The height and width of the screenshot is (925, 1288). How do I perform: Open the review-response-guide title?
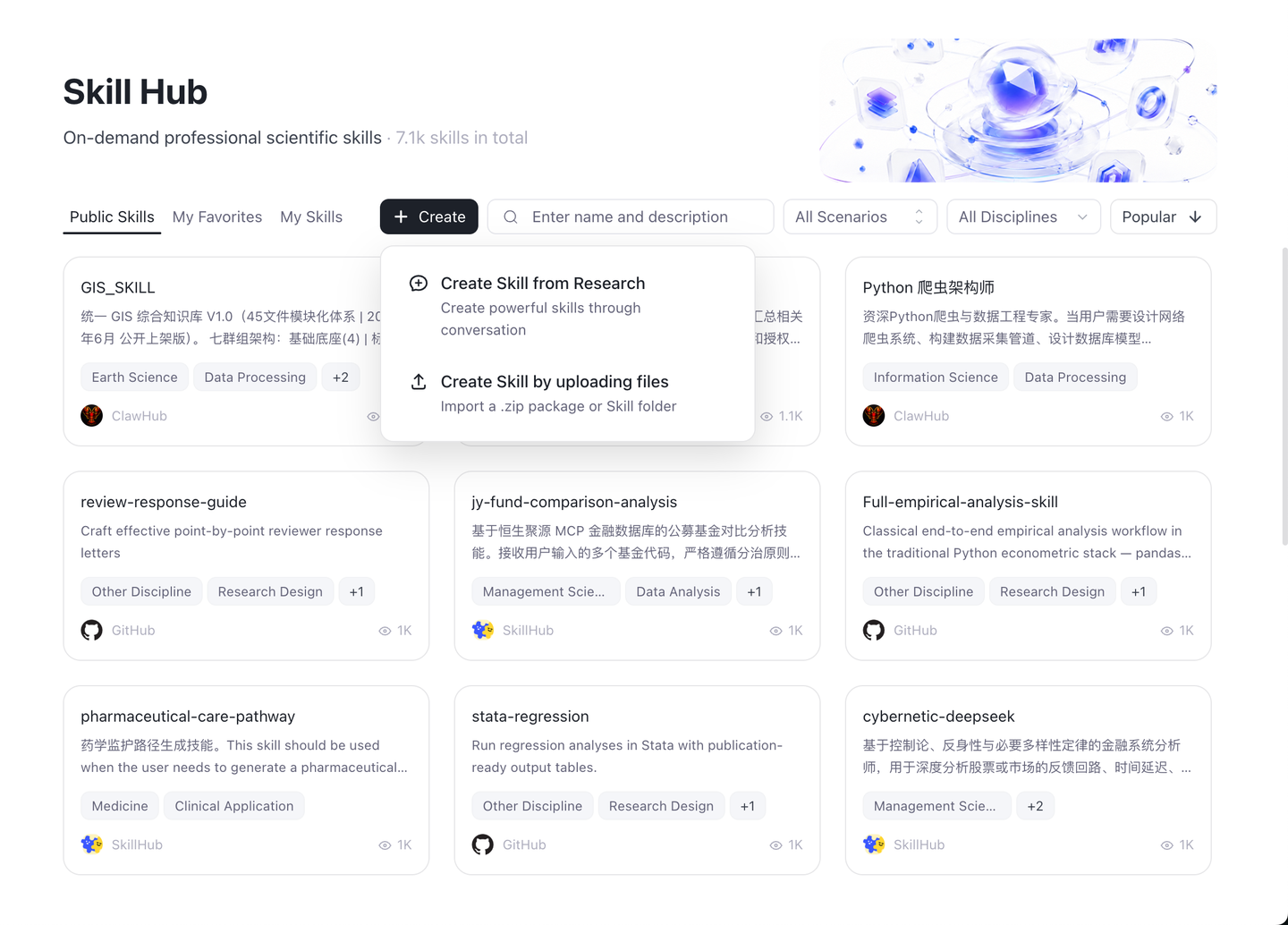click(164, 502)
